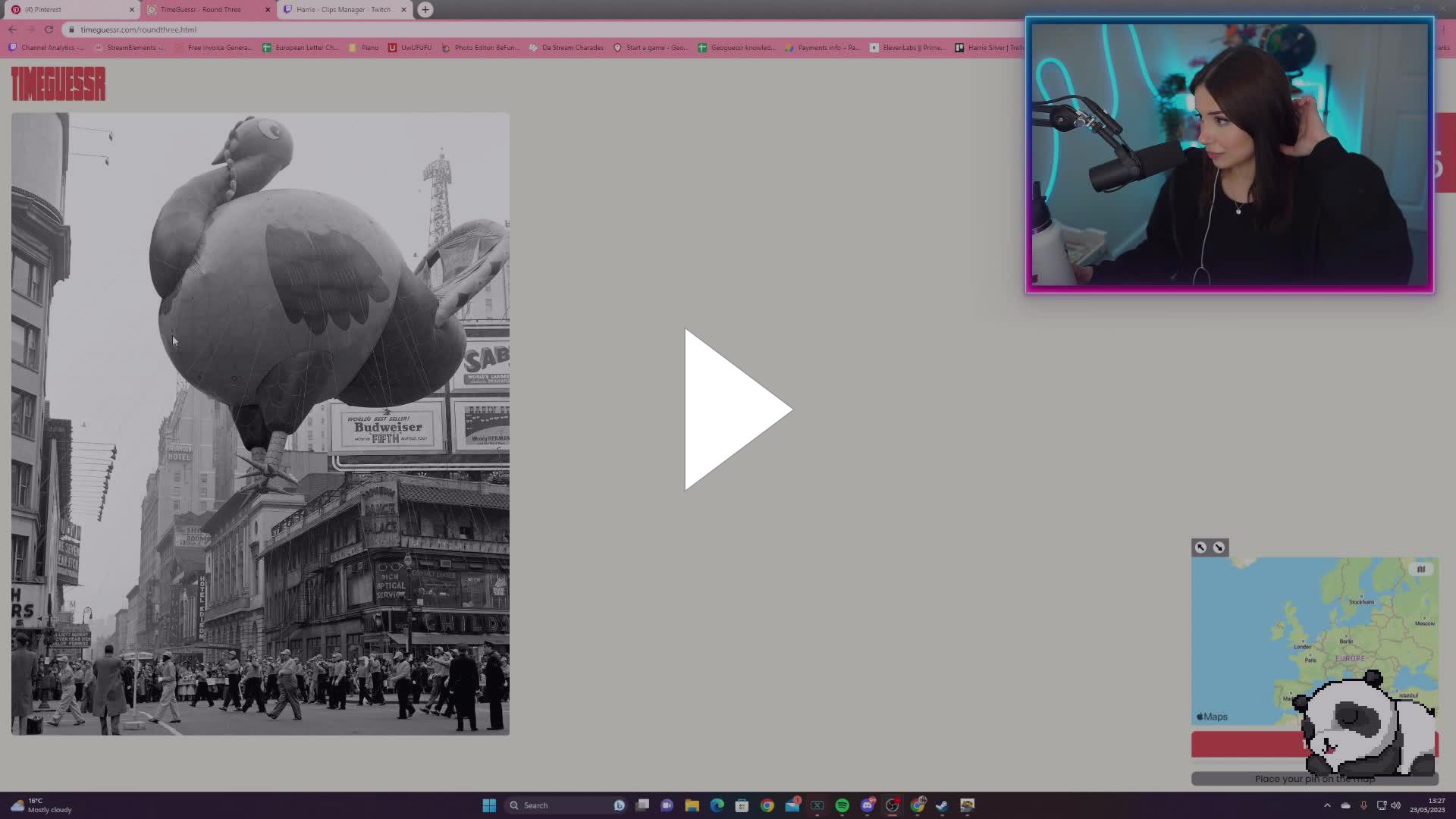Click the browser forward arrow

pos(30,29)
